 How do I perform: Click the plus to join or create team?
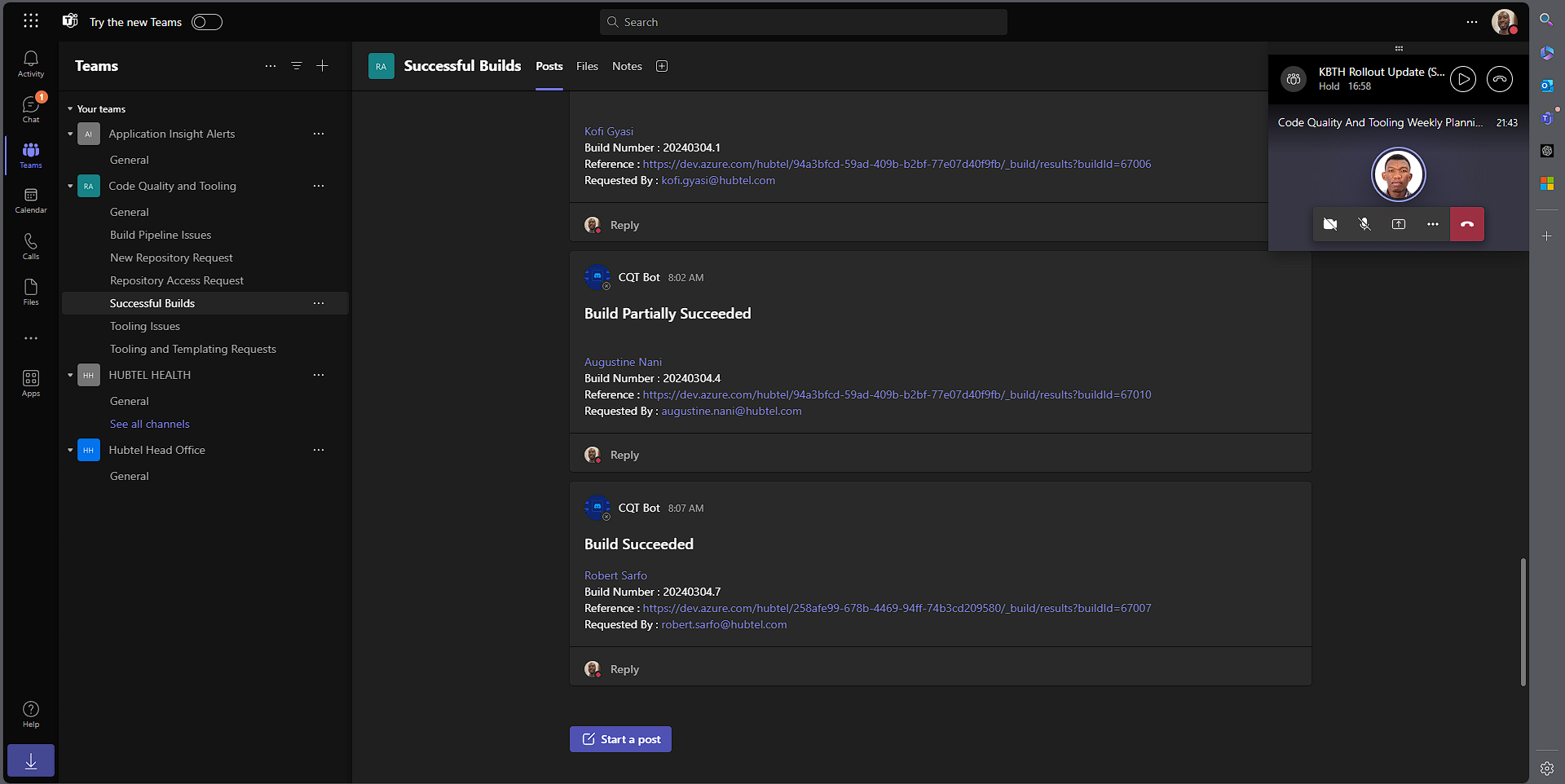[323, 66]
